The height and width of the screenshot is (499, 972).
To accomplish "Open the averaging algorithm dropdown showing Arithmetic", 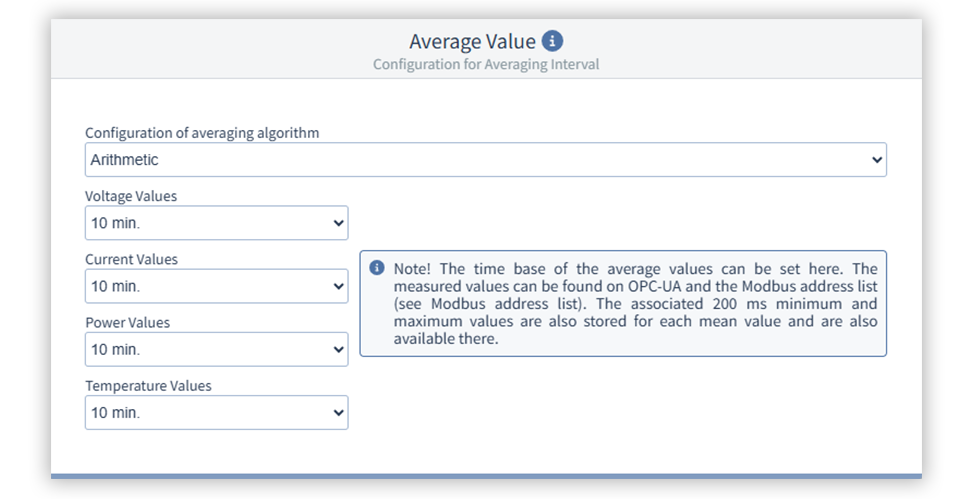I will (x=485, y=160).
